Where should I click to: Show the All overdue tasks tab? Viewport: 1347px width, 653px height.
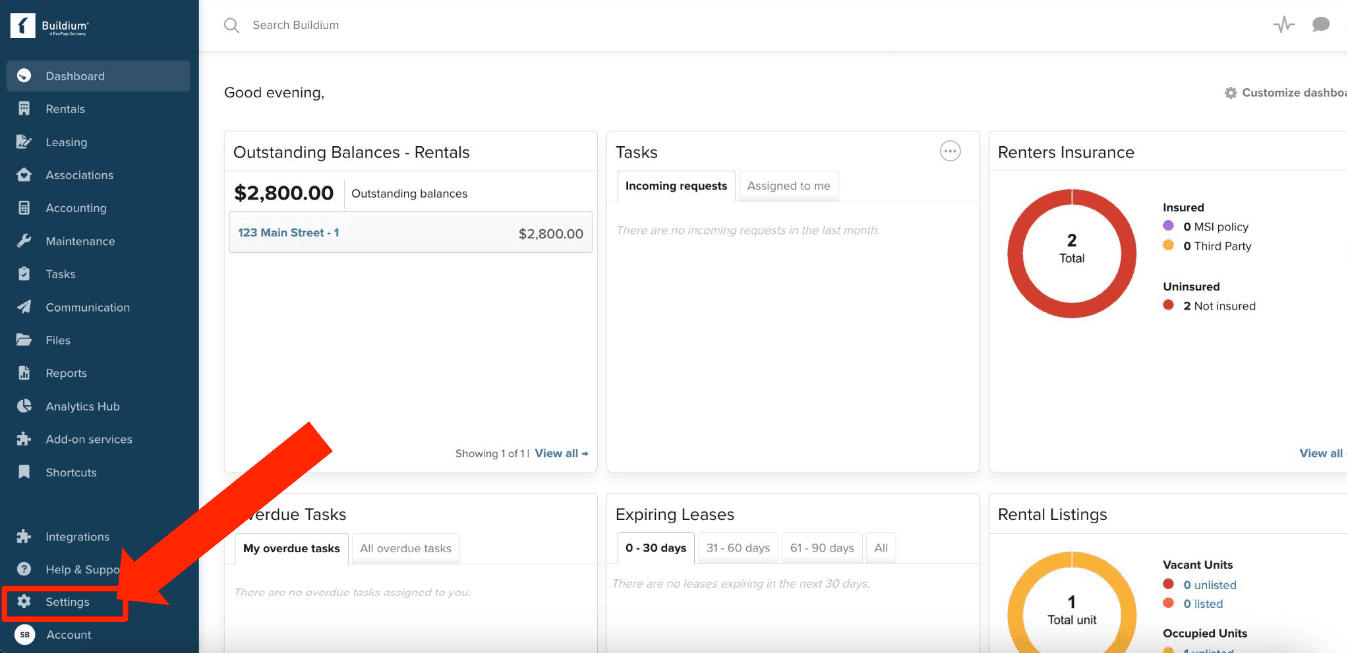405,548
